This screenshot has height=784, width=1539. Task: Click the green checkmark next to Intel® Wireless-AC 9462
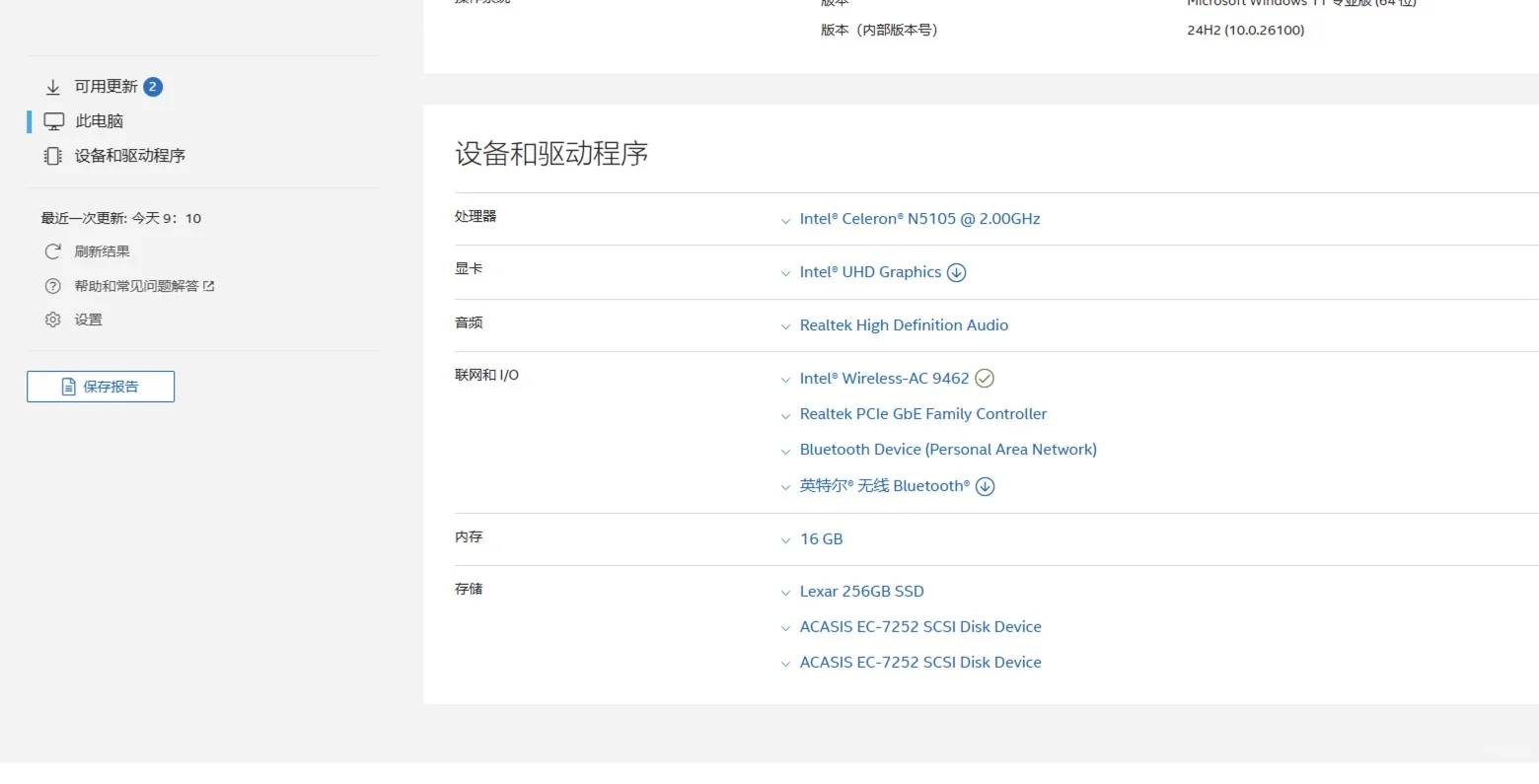[984, 378]
